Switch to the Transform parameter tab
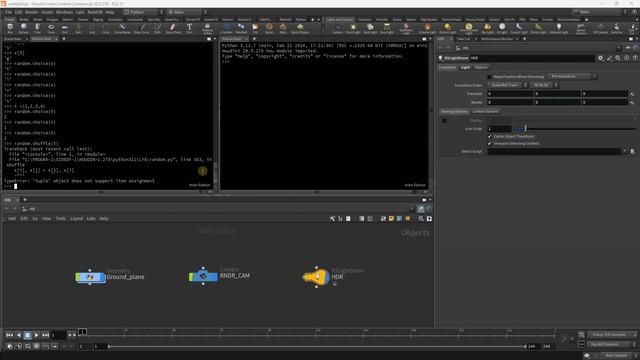Screen dimensions: 640x360 448,67
